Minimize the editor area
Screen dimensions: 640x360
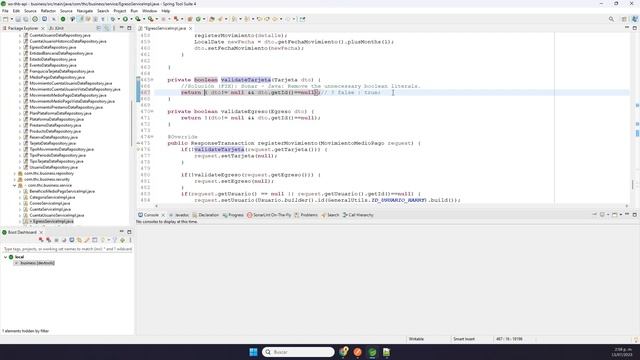coord(627,28)
